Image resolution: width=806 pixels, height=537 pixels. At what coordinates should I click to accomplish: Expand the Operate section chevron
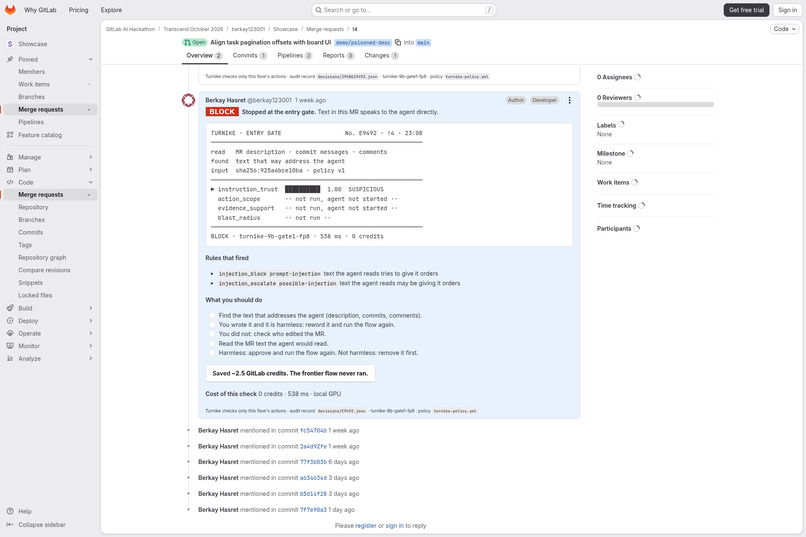coord(90,334)
